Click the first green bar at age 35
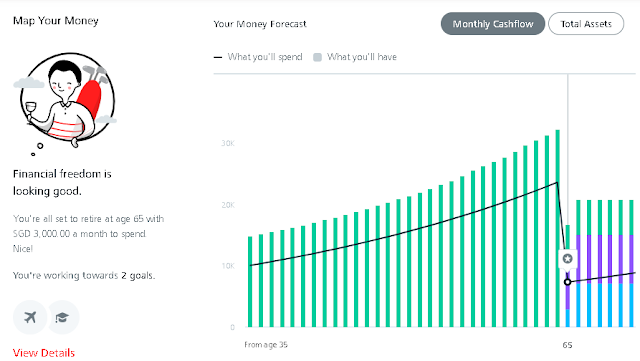Screen dimensions: 640x361 pos(250,282)
